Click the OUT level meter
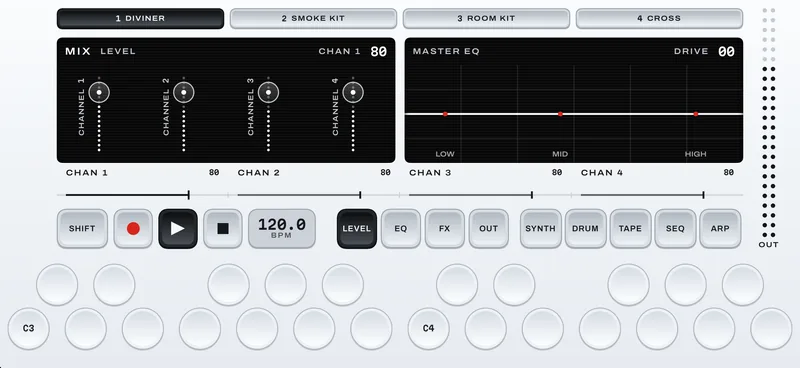The width and height of the screenshot is (800, 368). coord(768,123)
